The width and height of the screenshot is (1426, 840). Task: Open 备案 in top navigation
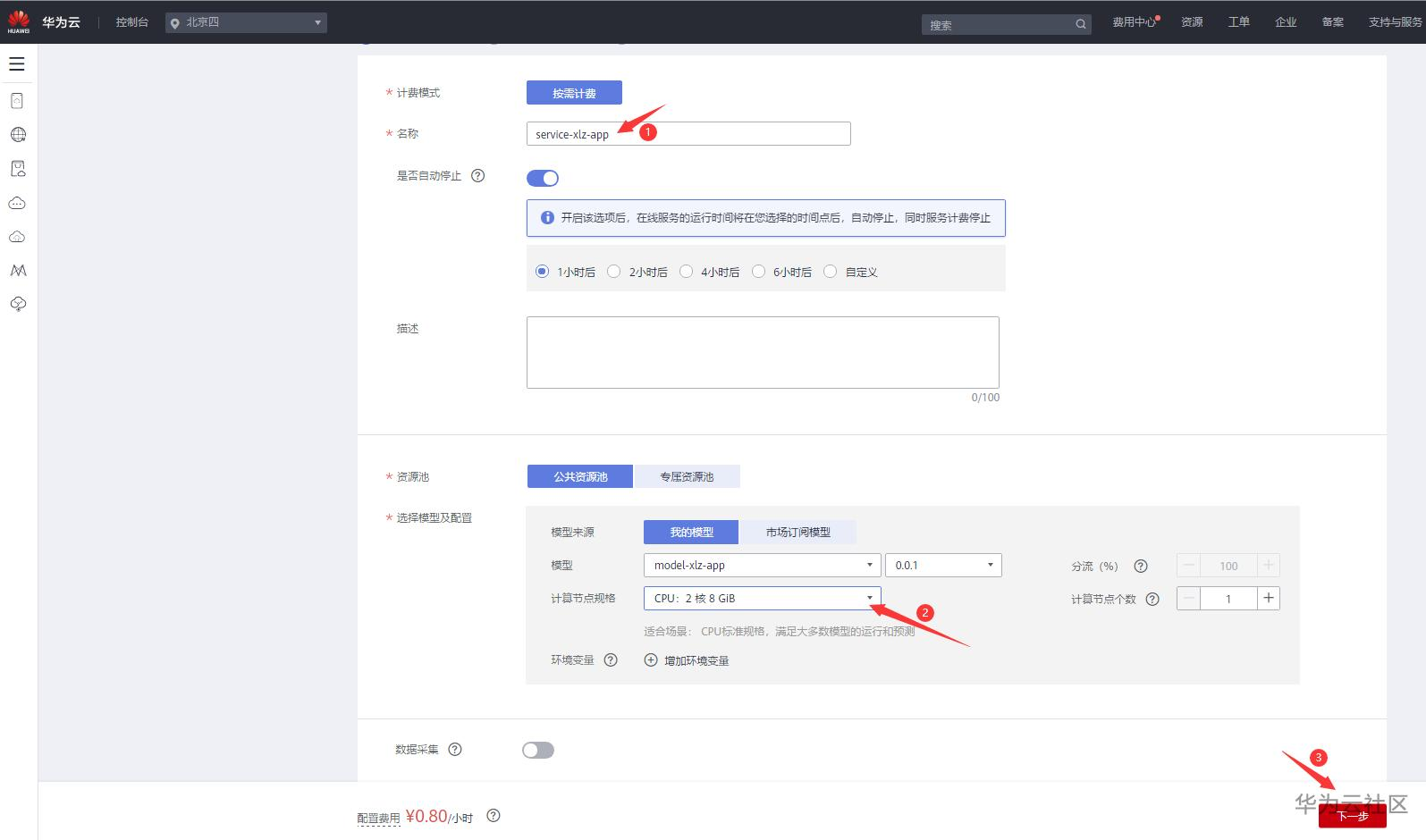click(x=1332, y=22)
